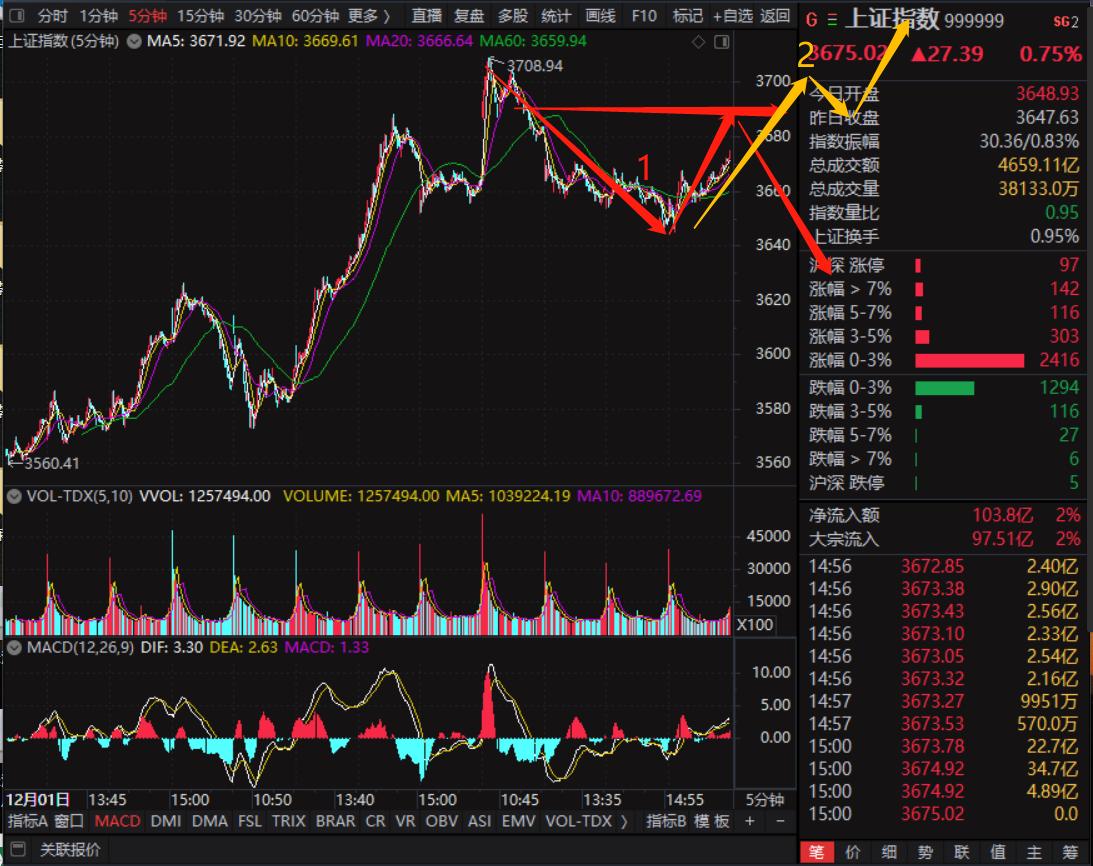Screen dimensions: 1093x866
Task: Select the EMV indicator tab
Action: (x=519, y=821)
